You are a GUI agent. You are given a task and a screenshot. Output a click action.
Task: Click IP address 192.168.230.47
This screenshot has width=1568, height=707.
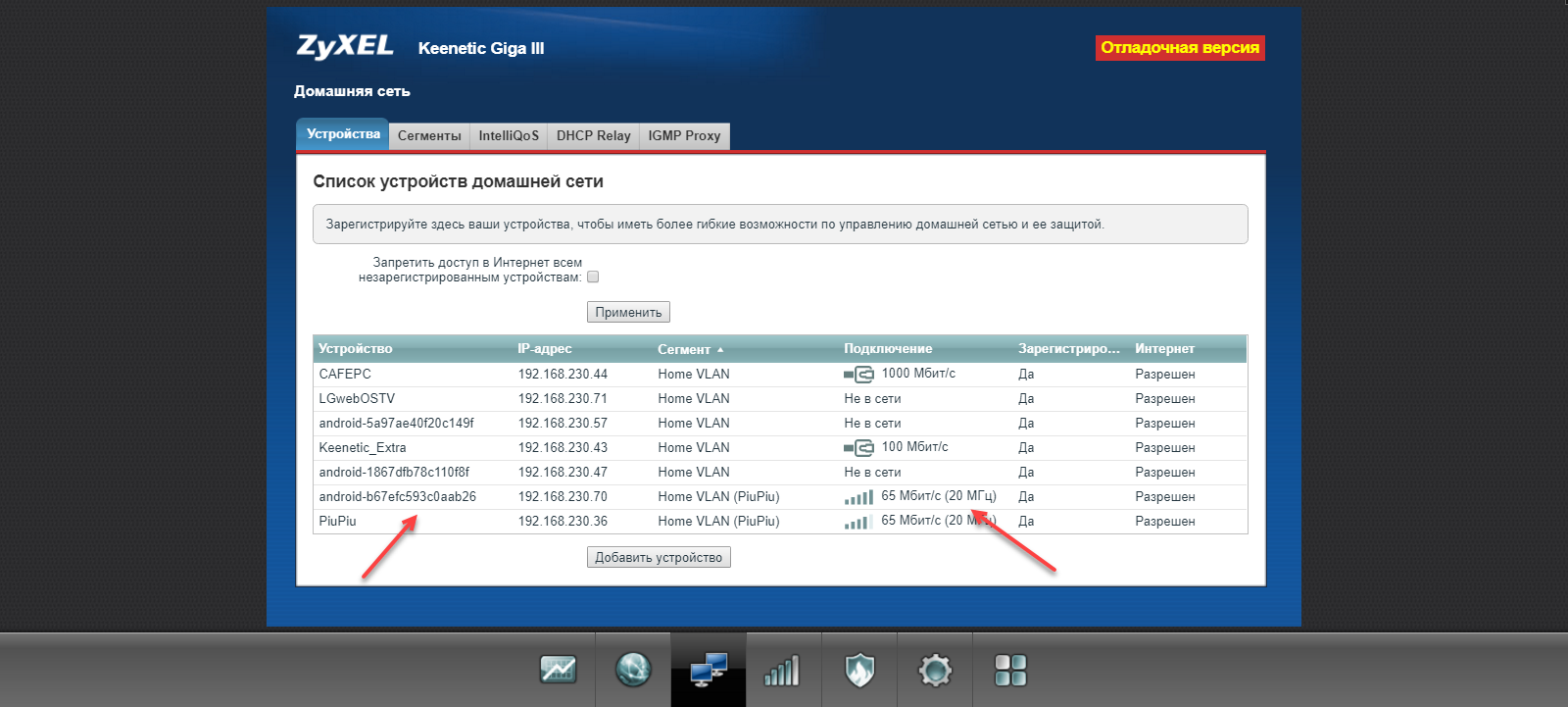click(563, 473)
